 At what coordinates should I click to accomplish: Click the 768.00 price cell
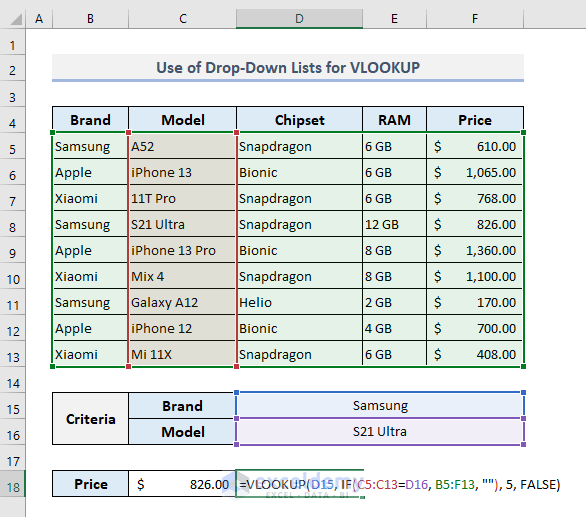(475, 198)
